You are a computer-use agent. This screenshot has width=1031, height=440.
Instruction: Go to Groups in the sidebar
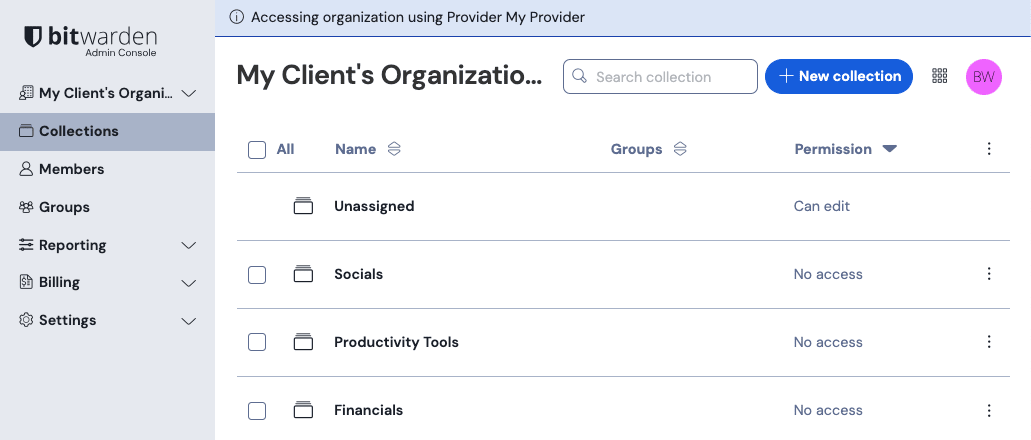[64, 207]
